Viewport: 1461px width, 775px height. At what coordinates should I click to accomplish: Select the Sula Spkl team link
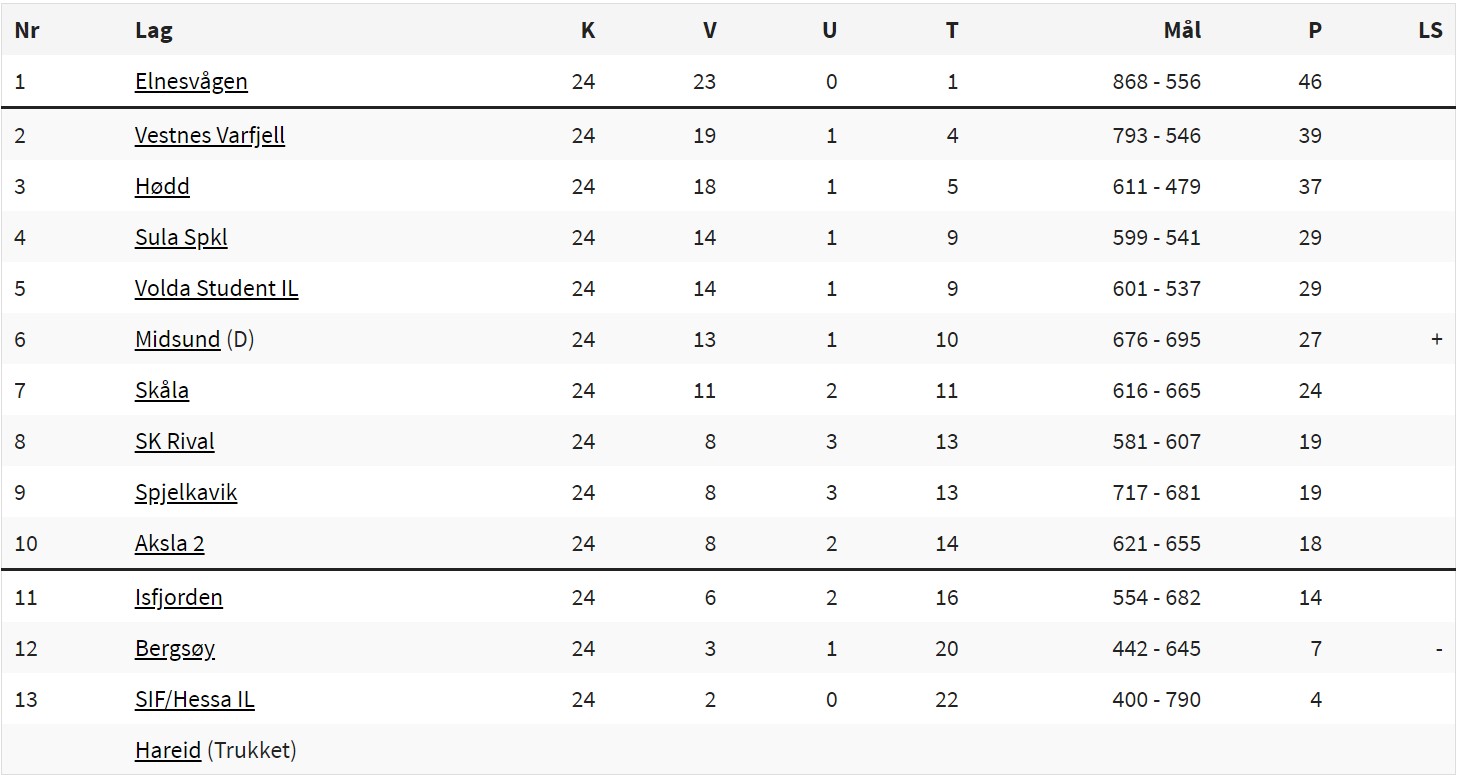pyautogui.click(x=181, y=238)
